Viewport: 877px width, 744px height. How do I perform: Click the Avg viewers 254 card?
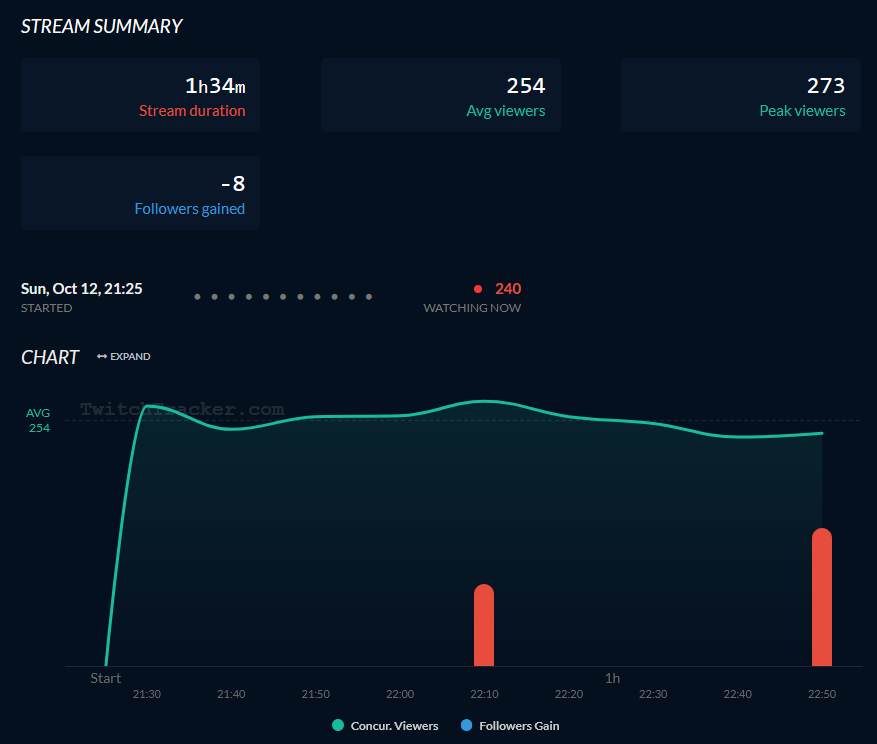point(441,95)
